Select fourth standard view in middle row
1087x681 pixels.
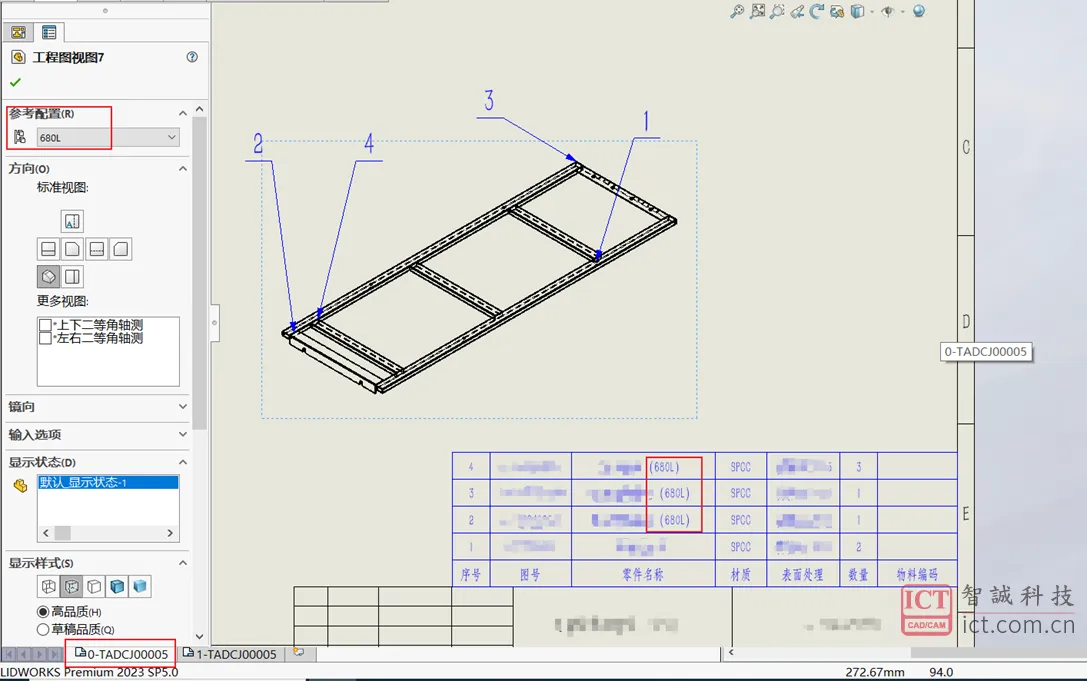121,249
